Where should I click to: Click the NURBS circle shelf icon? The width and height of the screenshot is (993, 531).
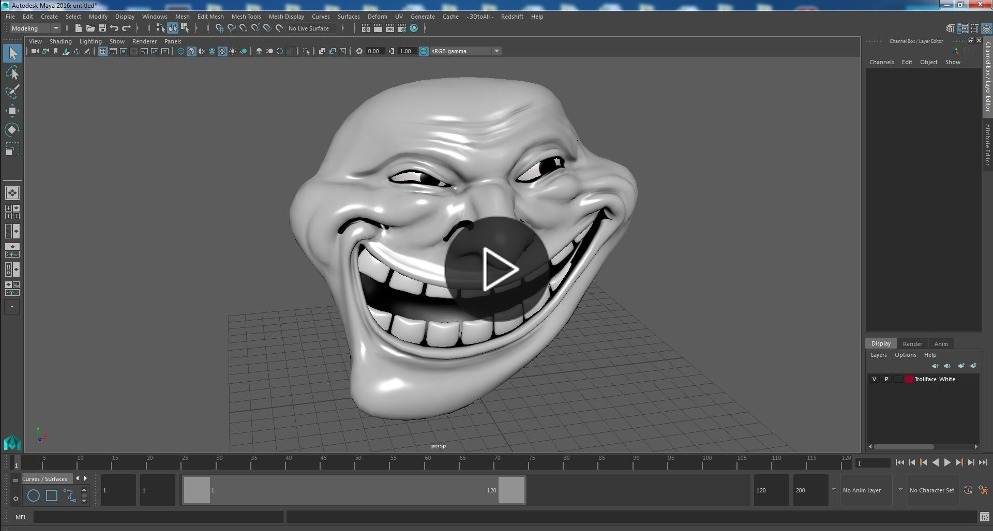tap(33, 495)
